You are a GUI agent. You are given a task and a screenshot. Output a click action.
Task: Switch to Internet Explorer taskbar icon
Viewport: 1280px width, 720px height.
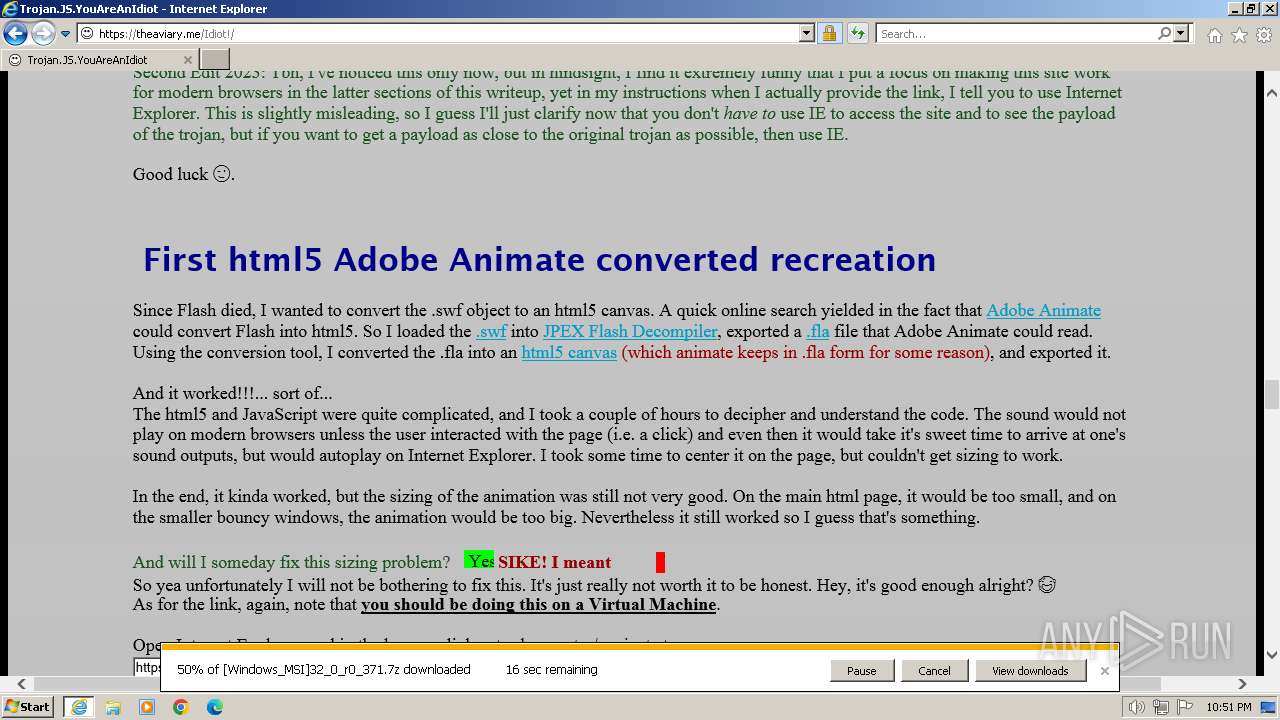[x=78, y=707]
